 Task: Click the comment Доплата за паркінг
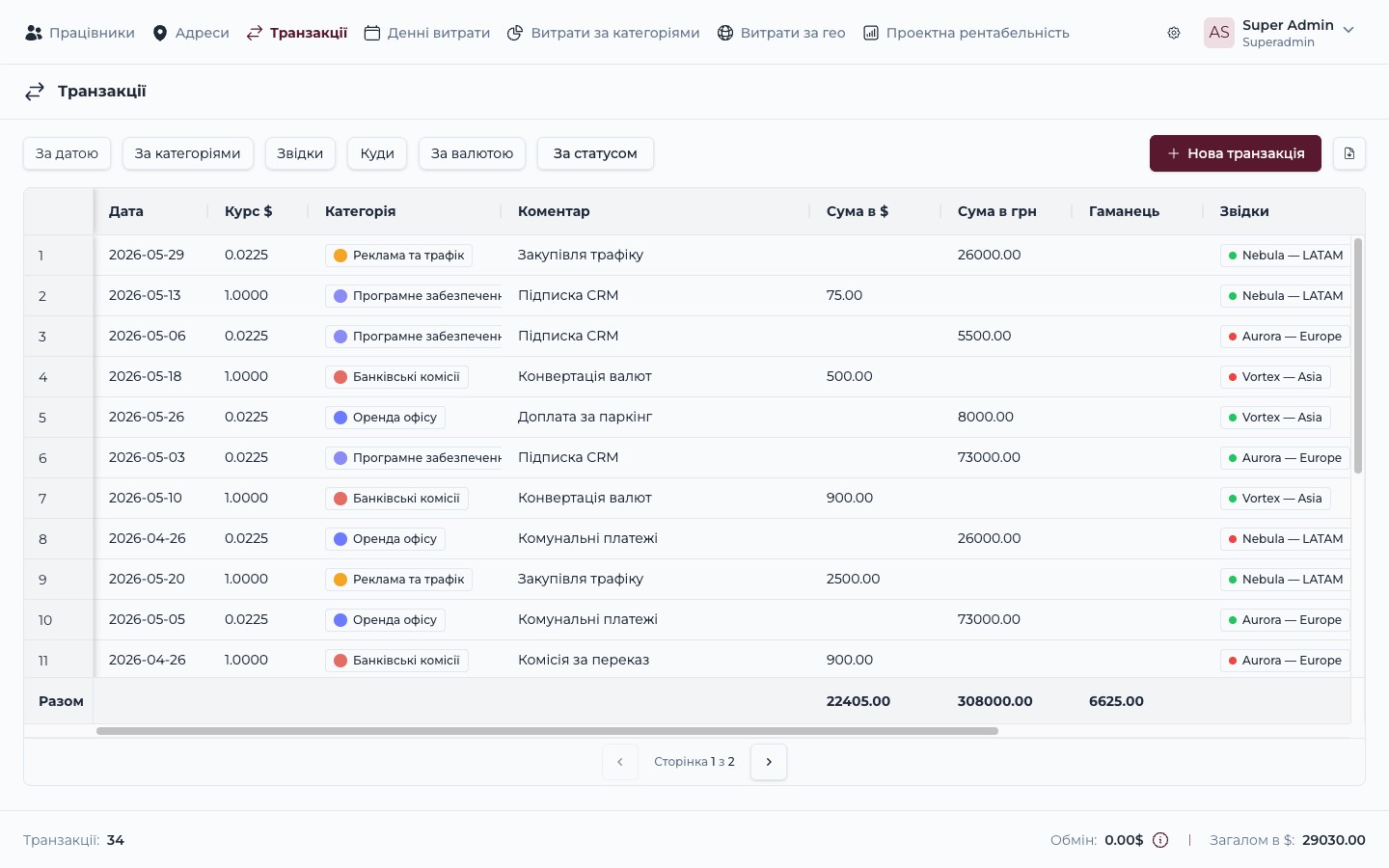586,417
